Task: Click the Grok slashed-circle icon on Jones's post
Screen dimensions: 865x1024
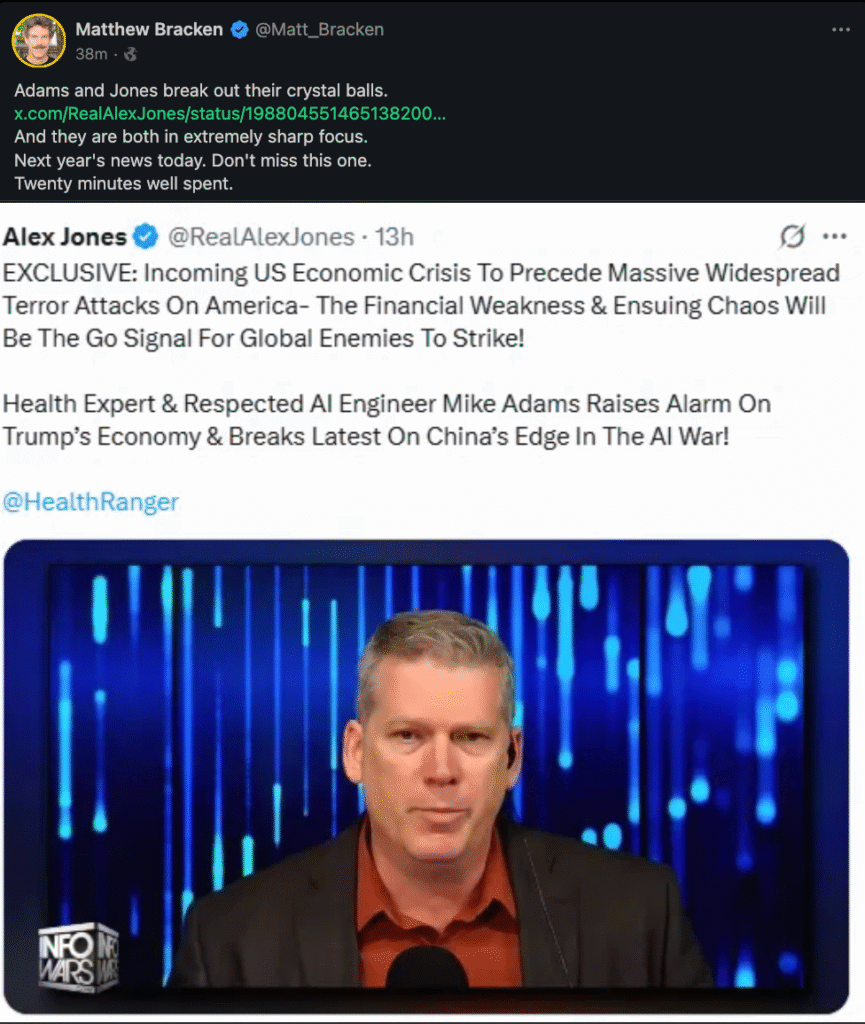Action: pos(792,236)
